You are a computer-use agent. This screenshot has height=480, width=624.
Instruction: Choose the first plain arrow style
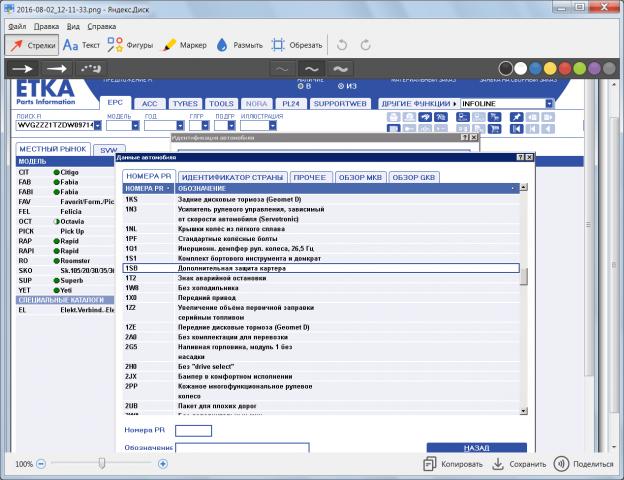tap(22, 69)
